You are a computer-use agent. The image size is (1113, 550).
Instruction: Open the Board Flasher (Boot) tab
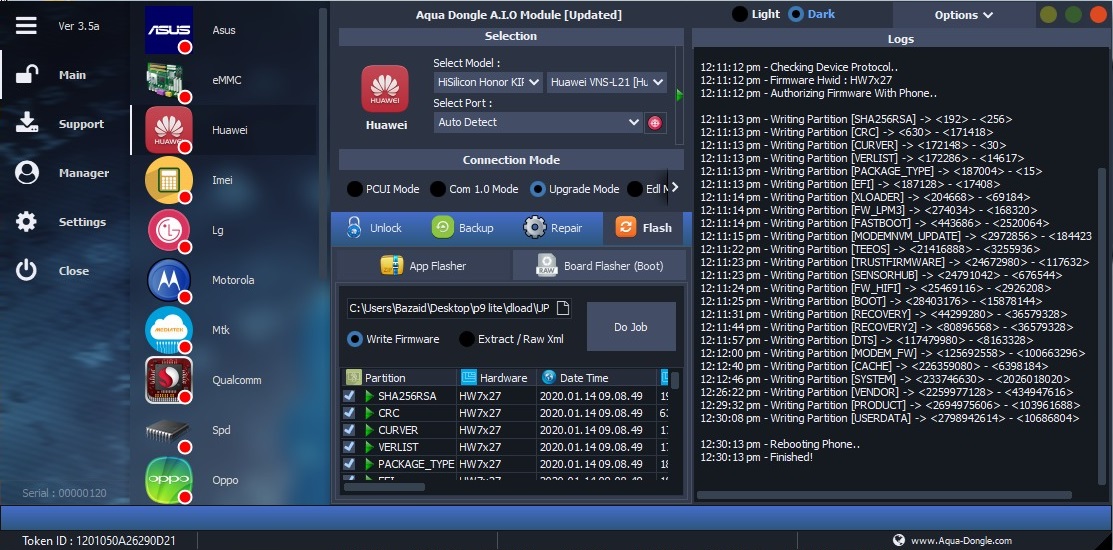pos(599,266)
